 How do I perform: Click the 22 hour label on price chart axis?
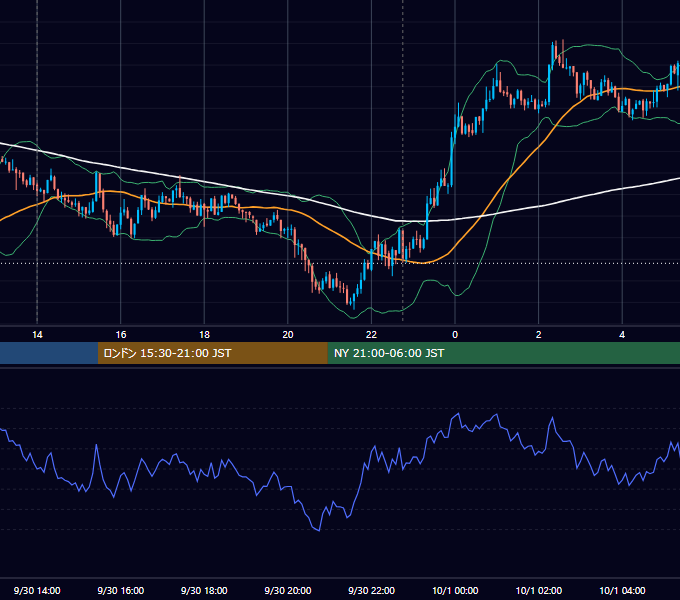[371, 335]
